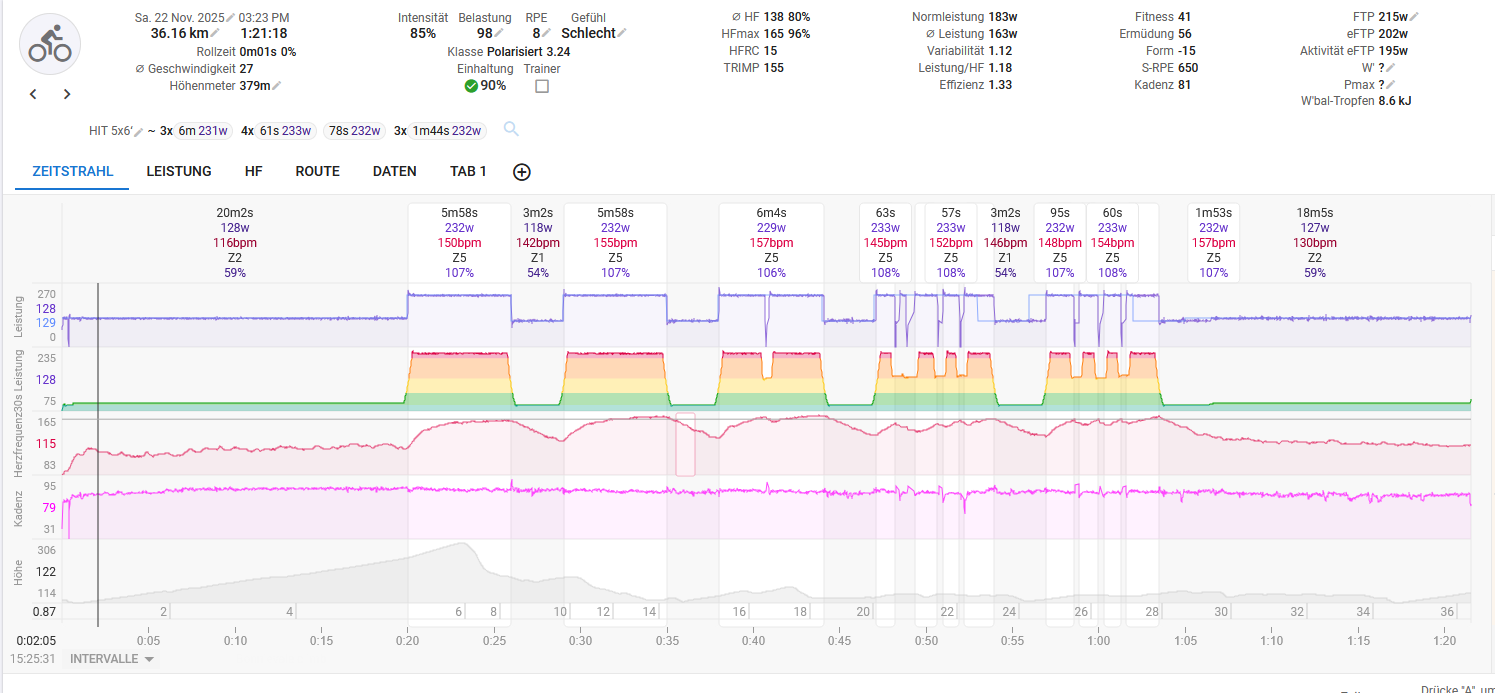Select the DATEN tab
The width and height of the screenshot is (1495, 693).
pos(394,171)
